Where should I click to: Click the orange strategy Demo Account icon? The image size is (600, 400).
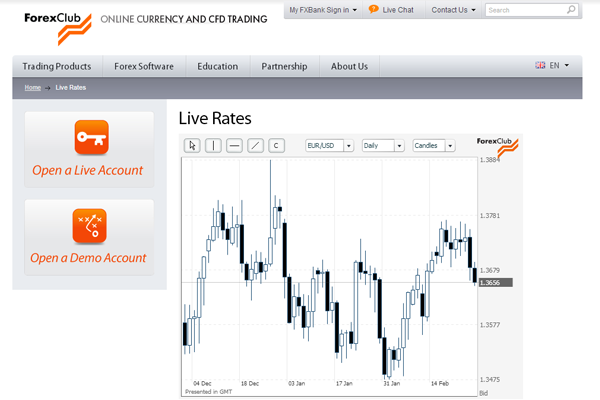(90, 226)
